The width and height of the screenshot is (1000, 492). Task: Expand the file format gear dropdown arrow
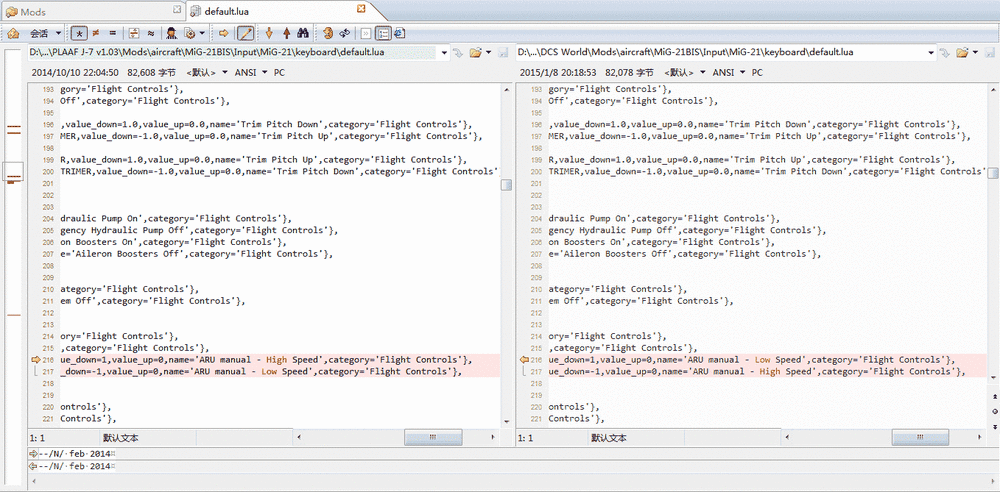(202, 33)
